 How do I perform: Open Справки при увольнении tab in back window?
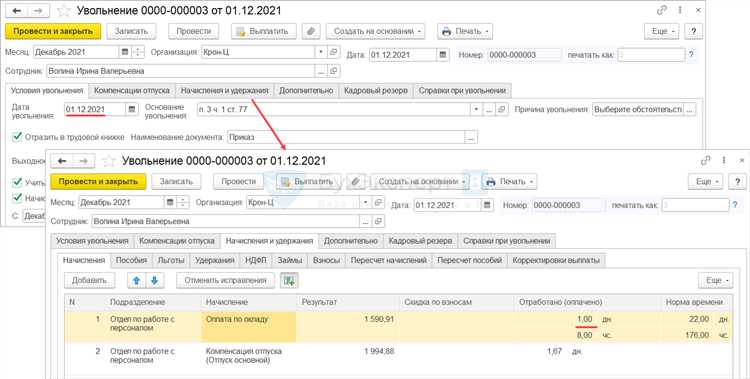click(462, 90)
